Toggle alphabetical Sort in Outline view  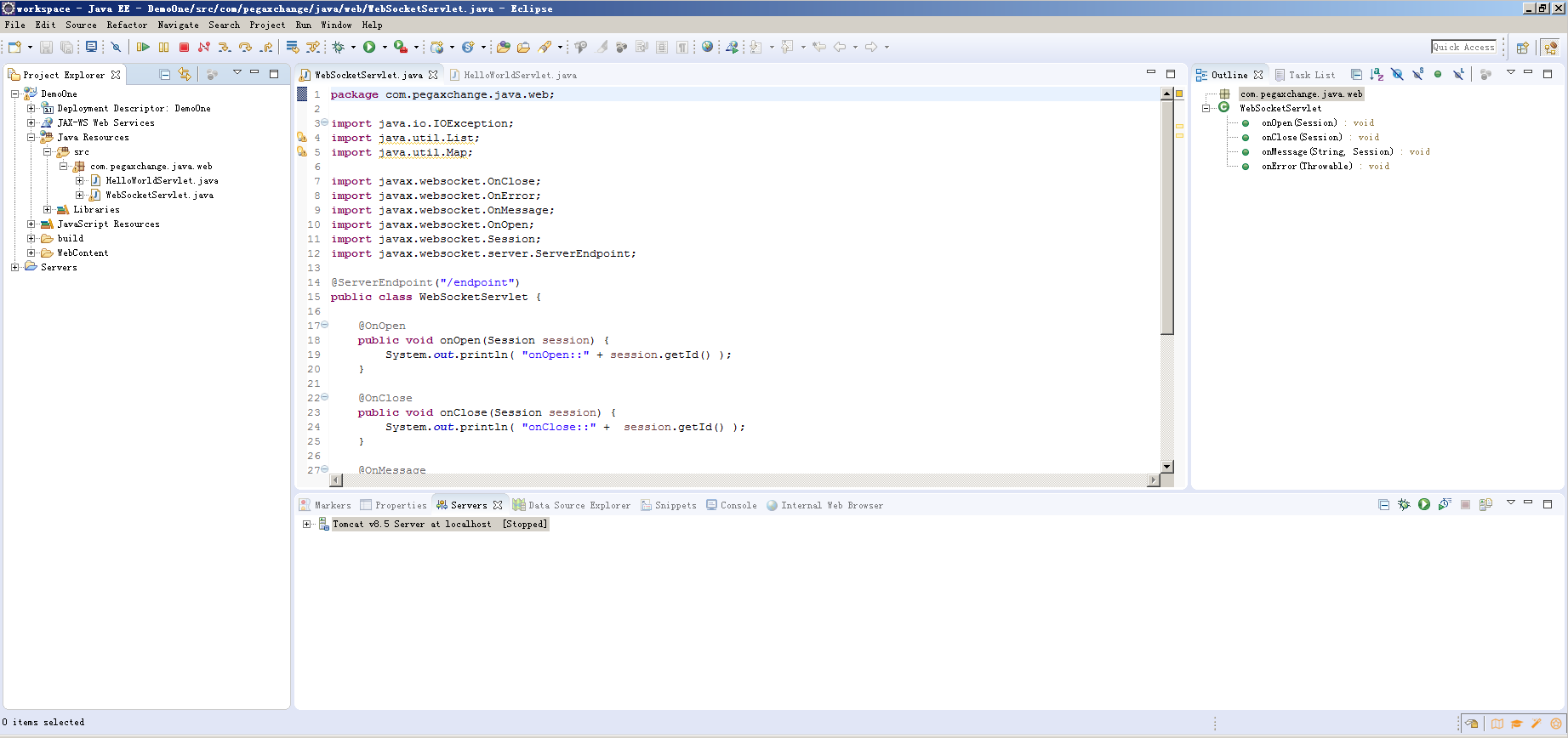(x=1377, y=75)
